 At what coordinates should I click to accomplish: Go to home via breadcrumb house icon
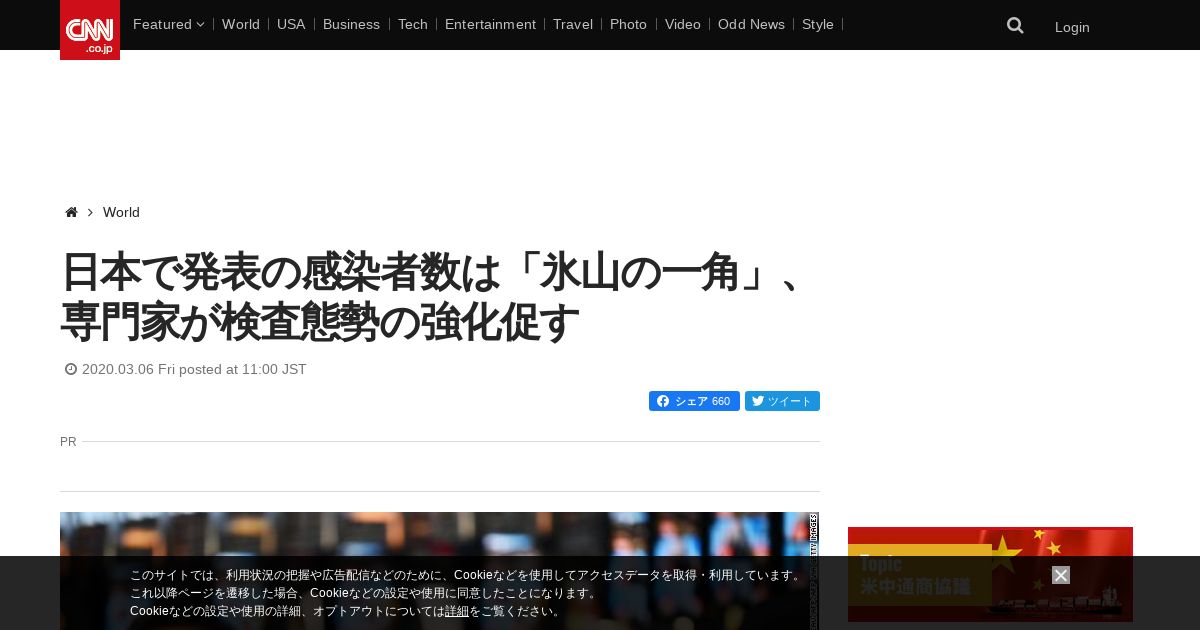click(71, 212)
